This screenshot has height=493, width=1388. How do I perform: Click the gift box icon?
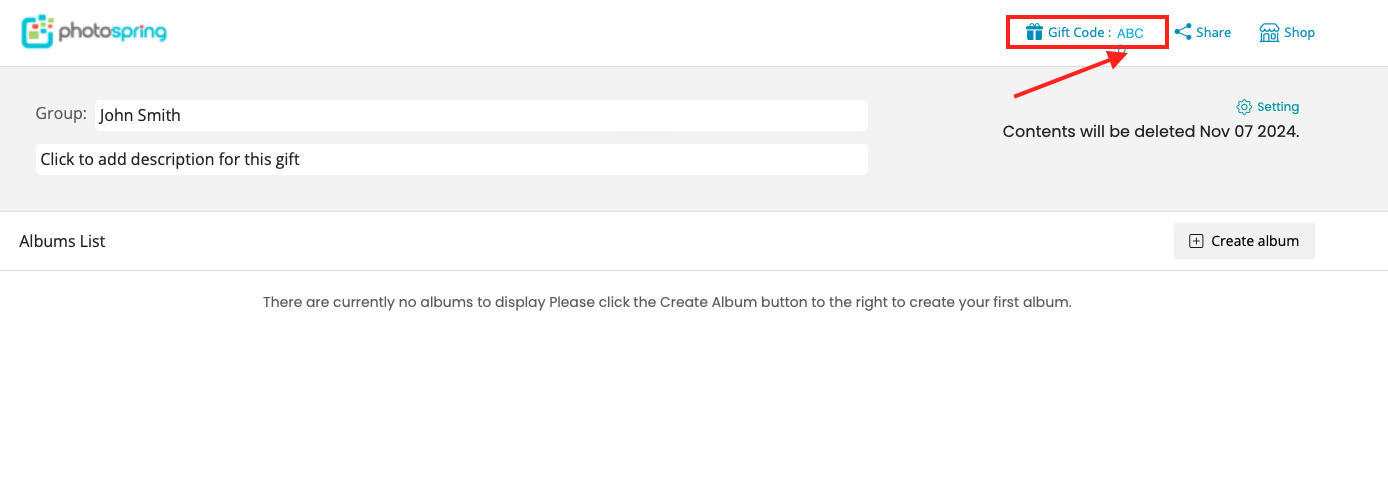click(1034, 32)
